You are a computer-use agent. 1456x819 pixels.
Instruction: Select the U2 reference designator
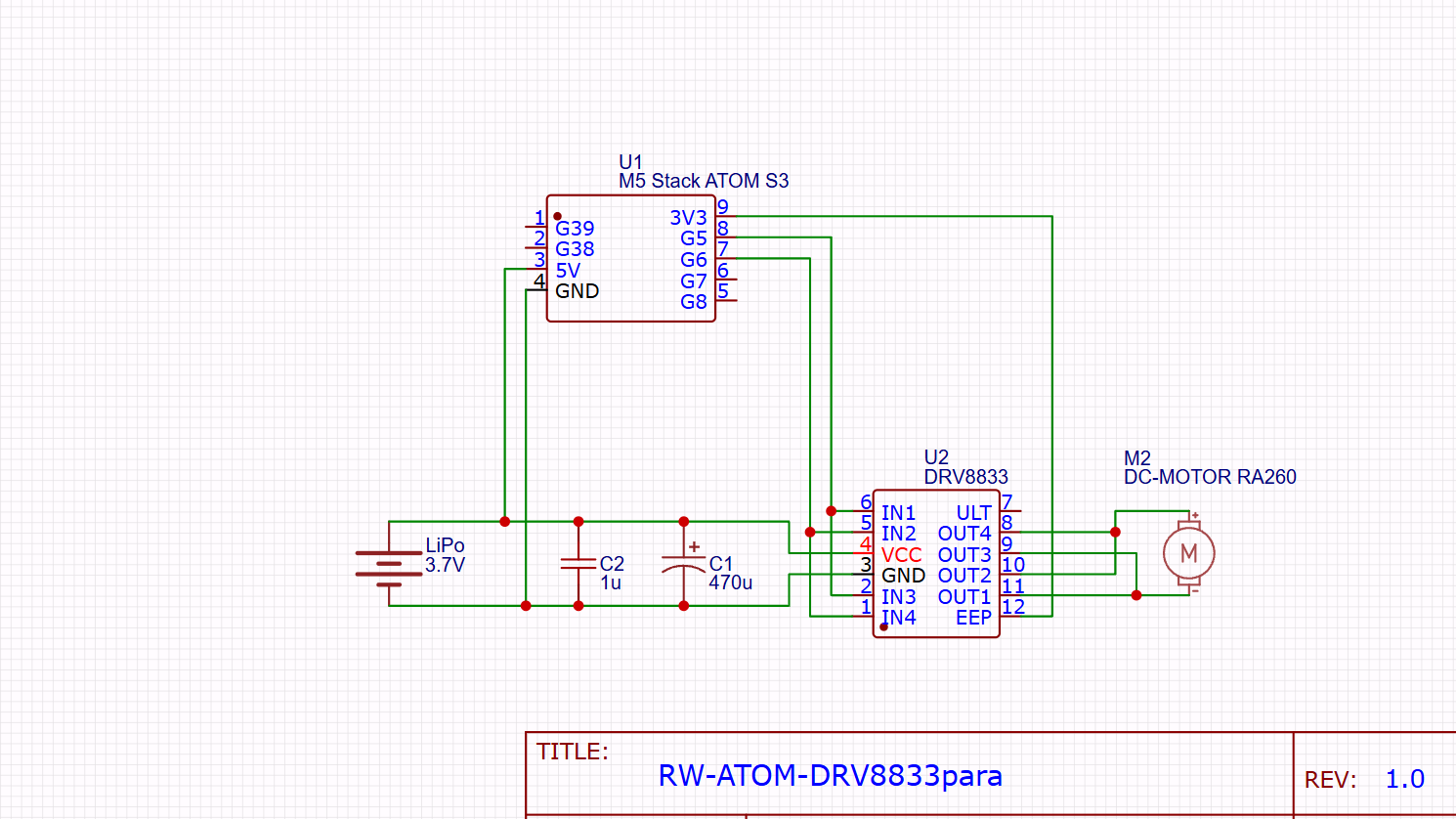pyautogui.click(x=936, y=457)
